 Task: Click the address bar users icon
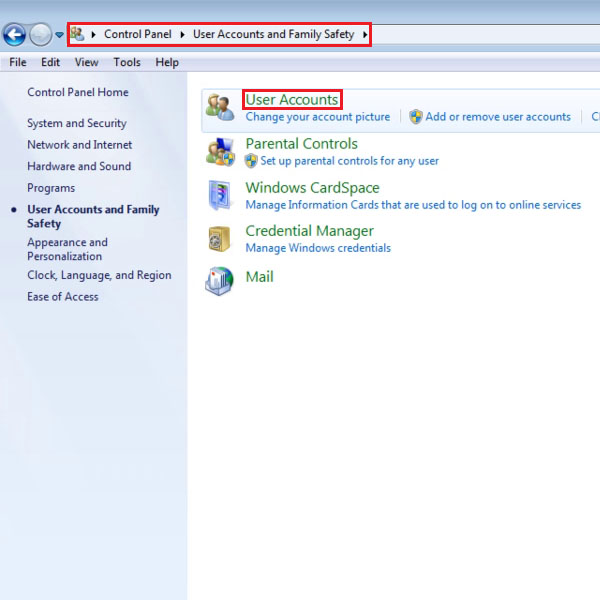click(77, 34)
